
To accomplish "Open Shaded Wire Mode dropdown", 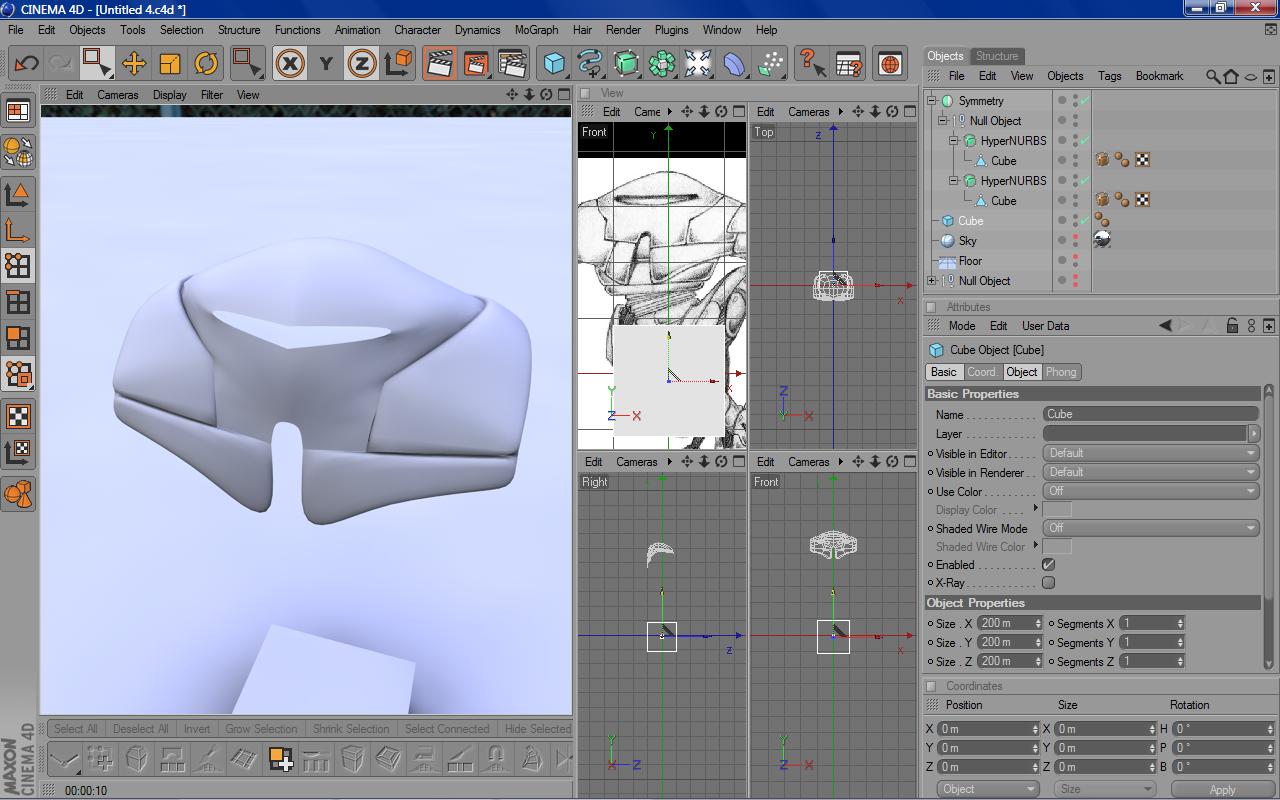I will click(1150, 528).
